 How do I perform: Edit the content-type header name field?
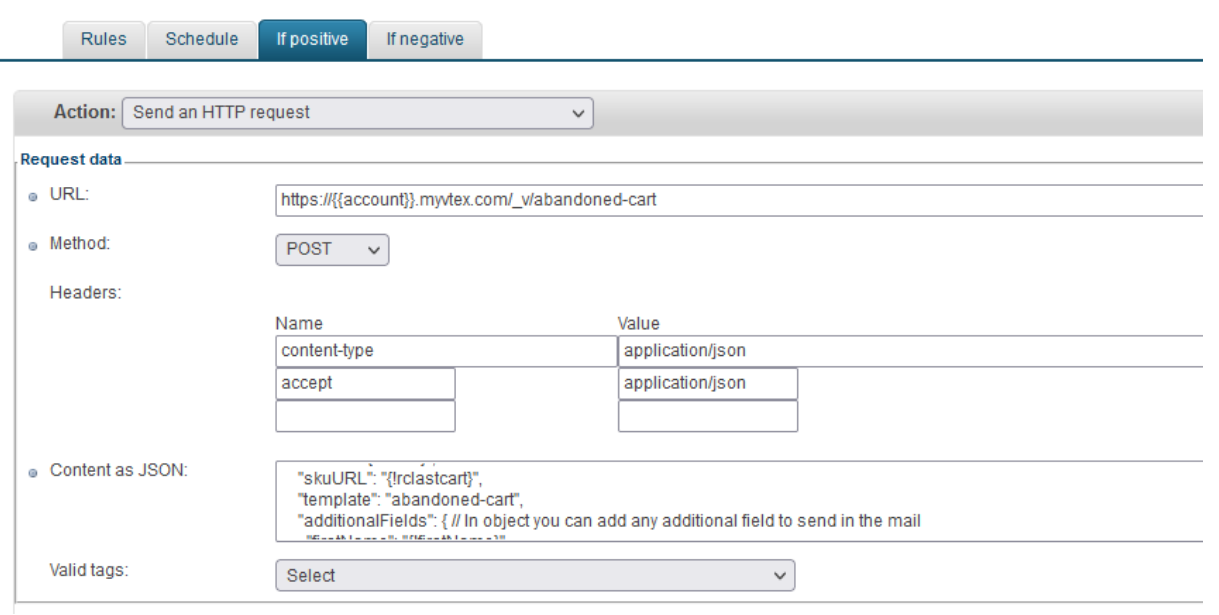(446, 351)
